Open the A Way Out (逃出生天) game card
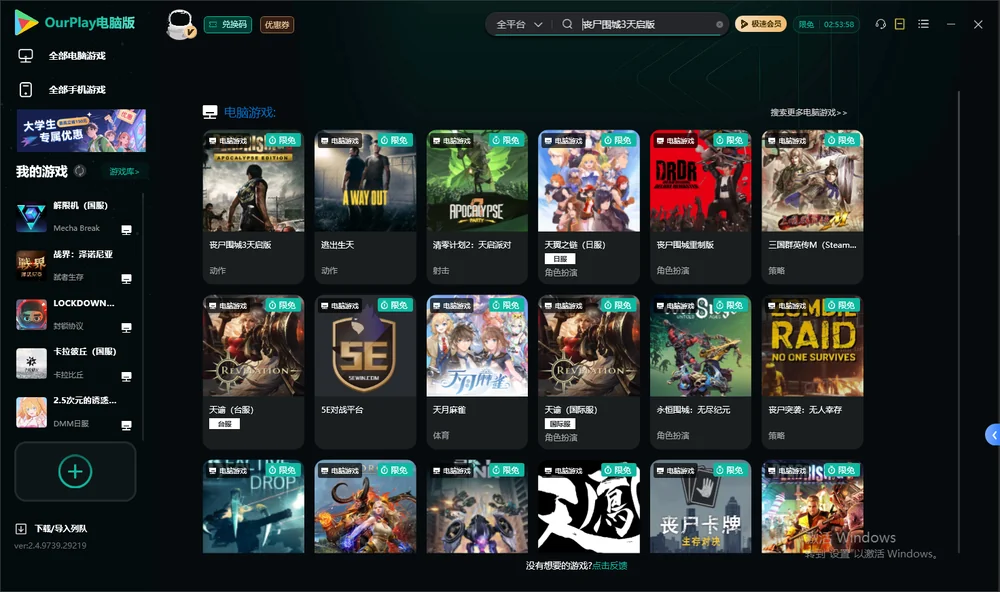Screen dimensions: 1000x592 (365, 207)
